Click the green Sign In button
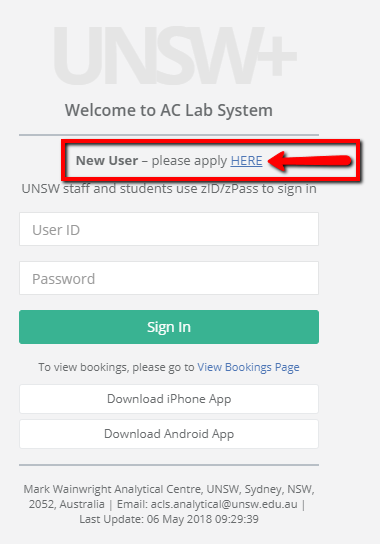 tap(169, 327)
